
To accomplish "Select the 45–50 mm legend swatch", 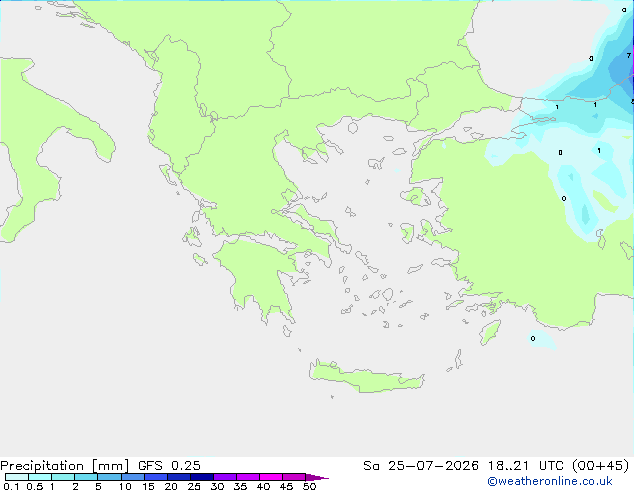I will coord(294,477).
